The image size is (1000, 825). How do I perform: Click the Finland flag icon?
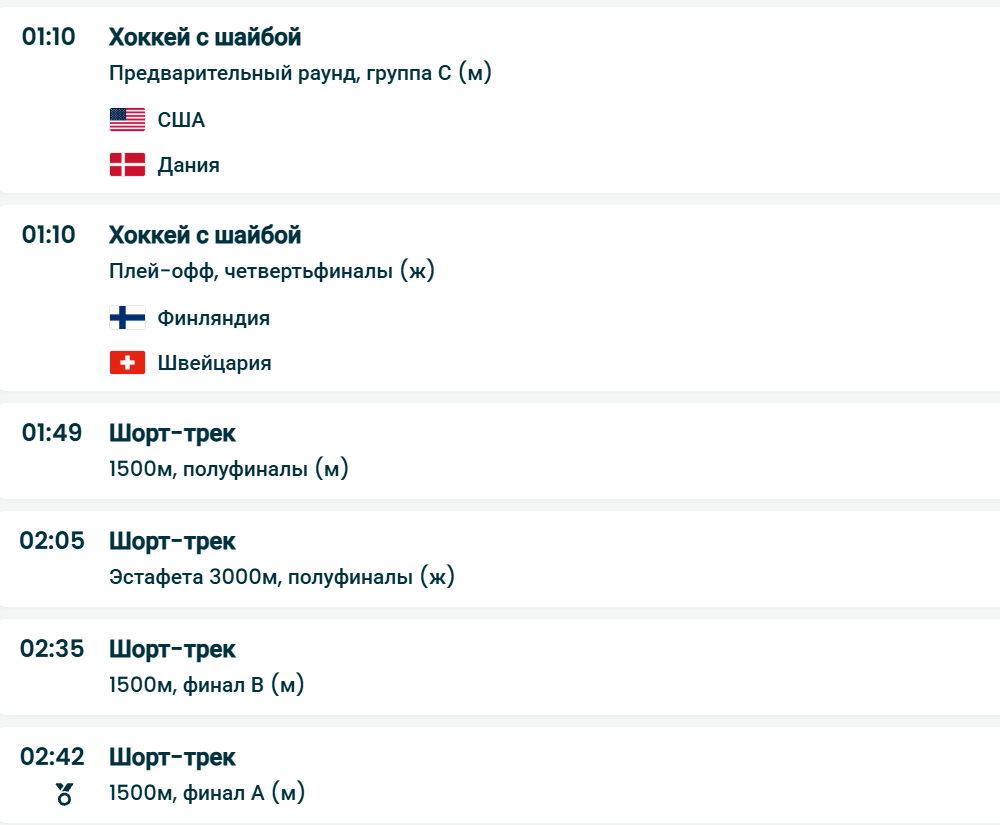pos(127,318)
